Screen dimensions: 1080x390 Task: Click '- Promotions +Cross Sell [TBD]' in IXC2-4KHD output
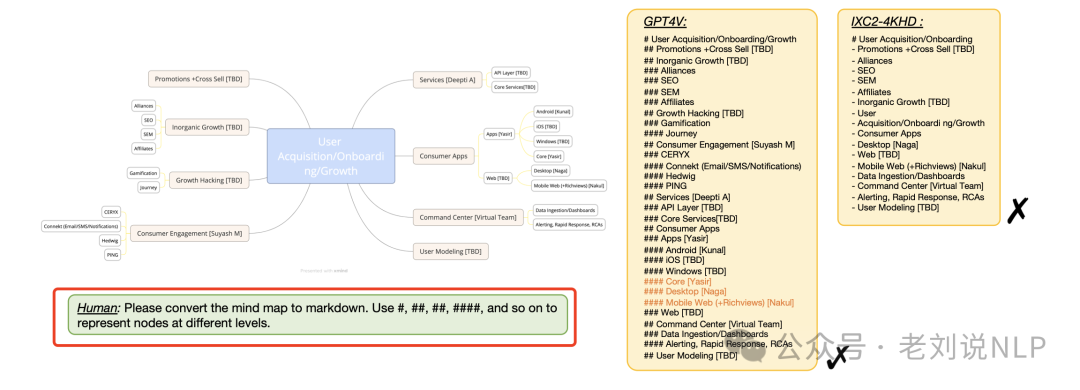point(913,50)
